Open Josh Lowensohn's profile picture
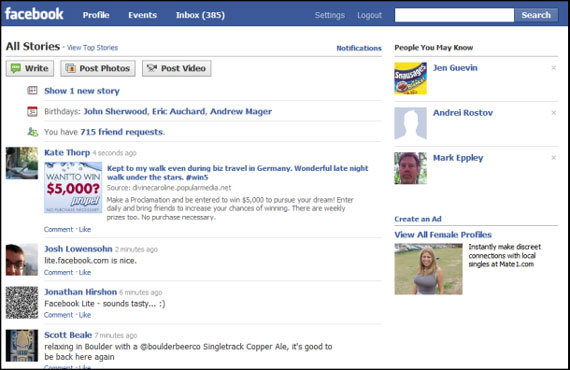 click(x=22, y=260)
